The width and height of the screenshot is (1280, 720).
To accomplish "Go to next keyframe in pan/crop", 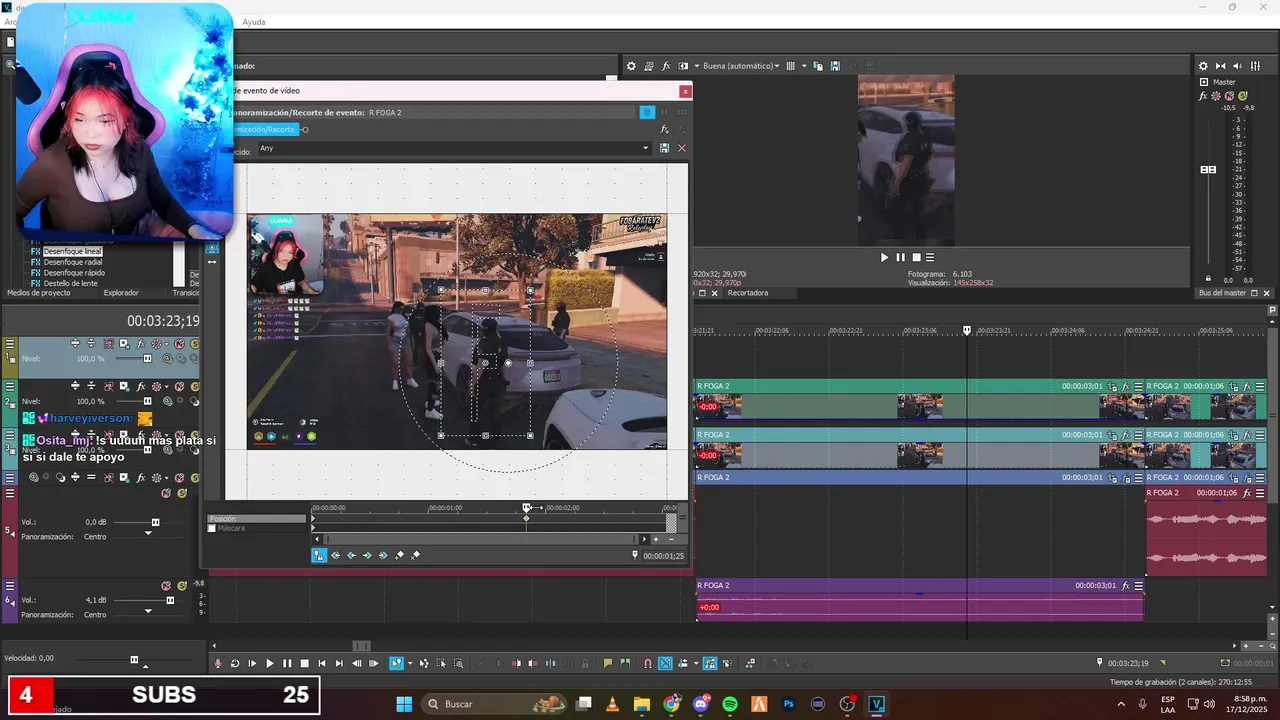I will (x=367, y=555).
